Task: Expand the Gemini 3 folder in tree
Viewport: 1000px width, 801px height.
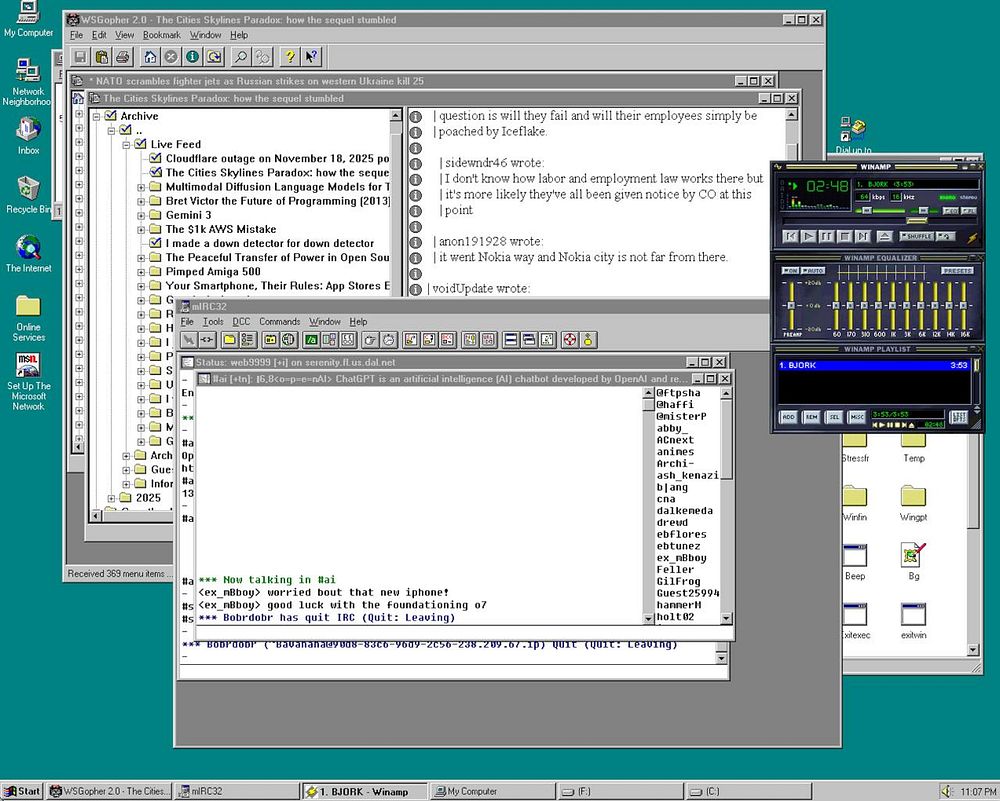Action: 141,215
